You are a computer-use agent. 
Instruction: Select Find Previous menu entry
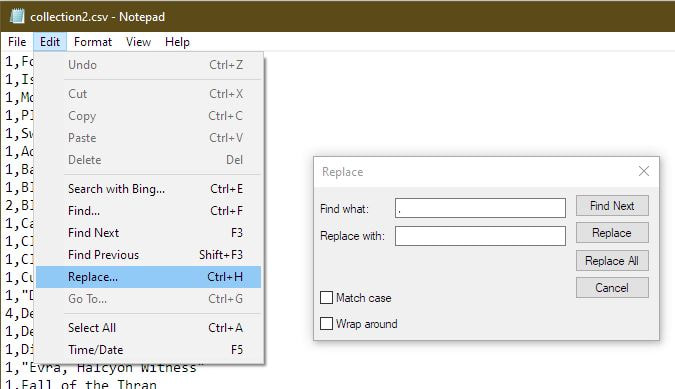[149, 255]
